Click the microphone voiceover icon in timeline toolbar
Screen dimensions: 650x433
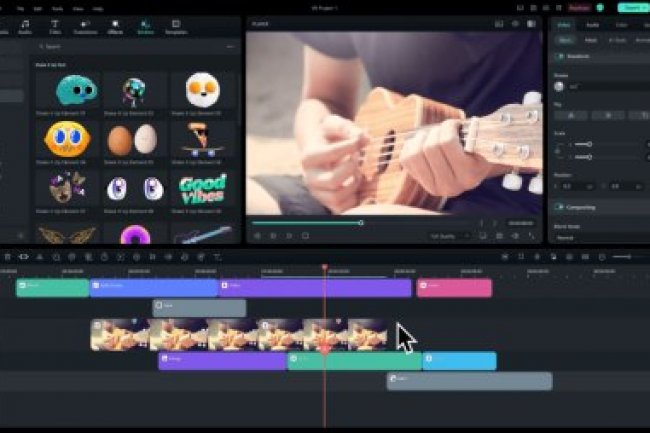point(537,257)
